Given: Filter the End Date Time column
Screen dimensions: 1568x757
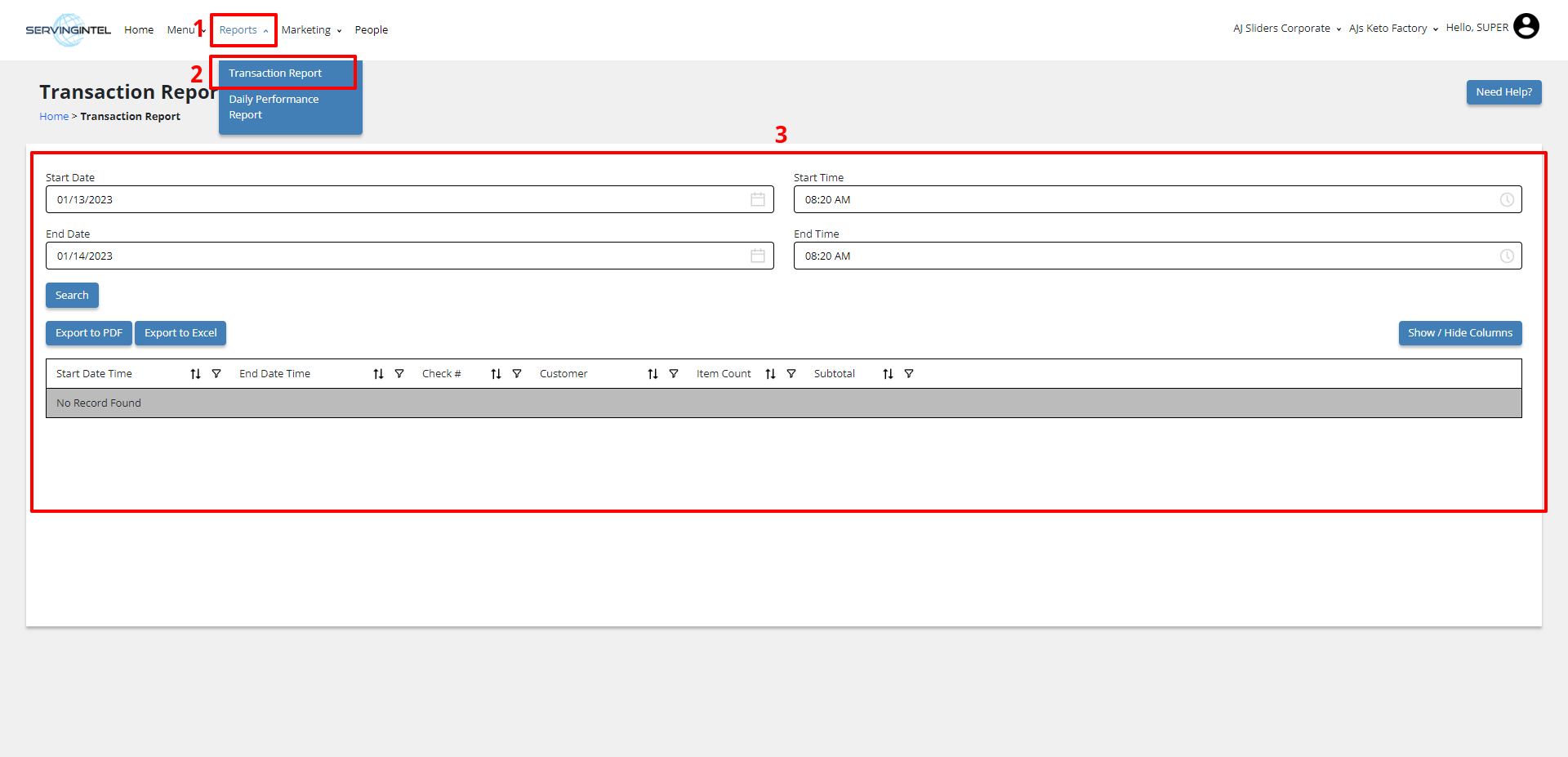Looking at the screenshot, I should coord(399,374).
